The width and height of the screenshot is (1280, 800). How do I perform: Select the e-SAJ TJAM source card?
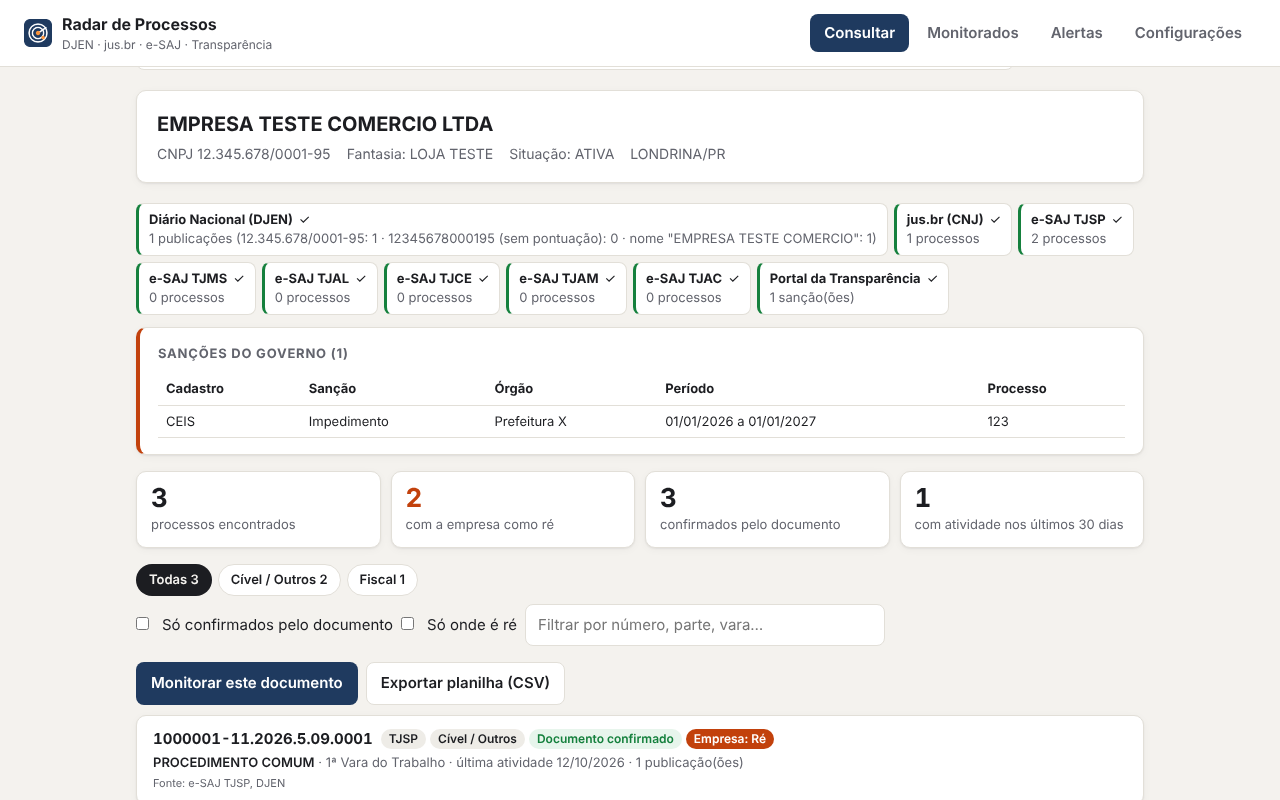(566, 288)
